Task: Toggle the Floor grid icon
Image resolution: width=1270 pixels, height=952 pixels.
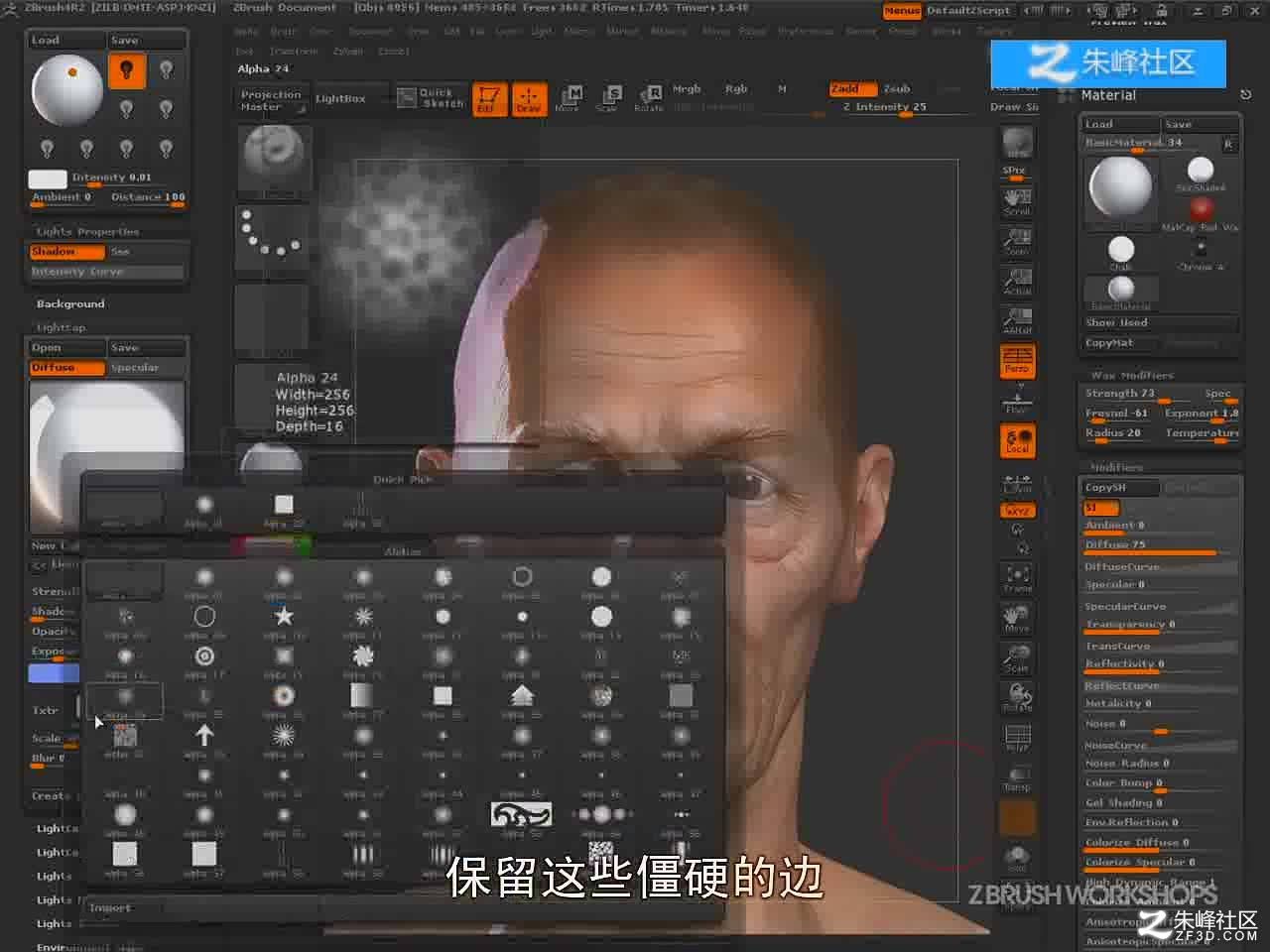Action: (1017, 401)
